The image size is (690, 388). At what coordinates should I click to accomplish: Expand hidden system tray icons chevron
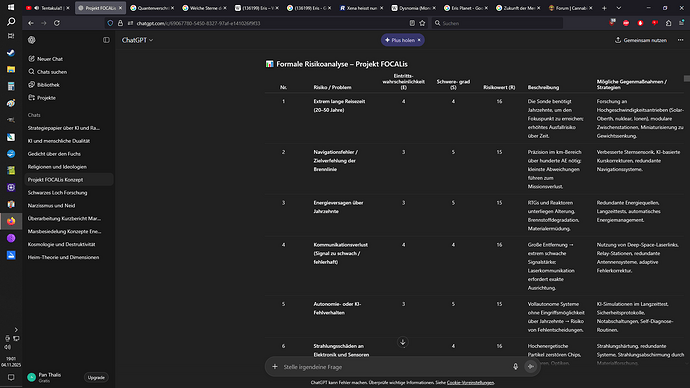tap(16, 329)
